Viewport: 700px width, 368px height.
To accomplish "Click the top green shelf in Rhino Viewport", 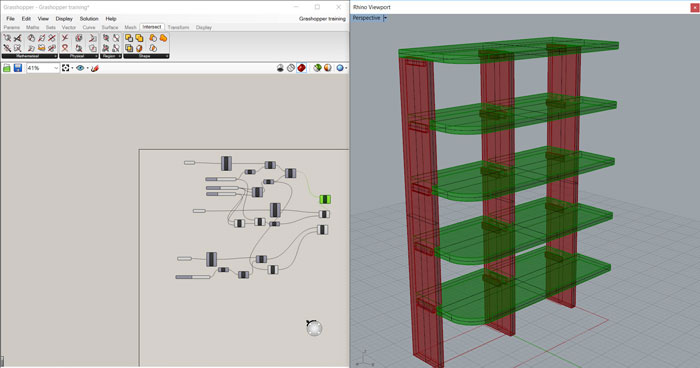I will pos(509,49).
